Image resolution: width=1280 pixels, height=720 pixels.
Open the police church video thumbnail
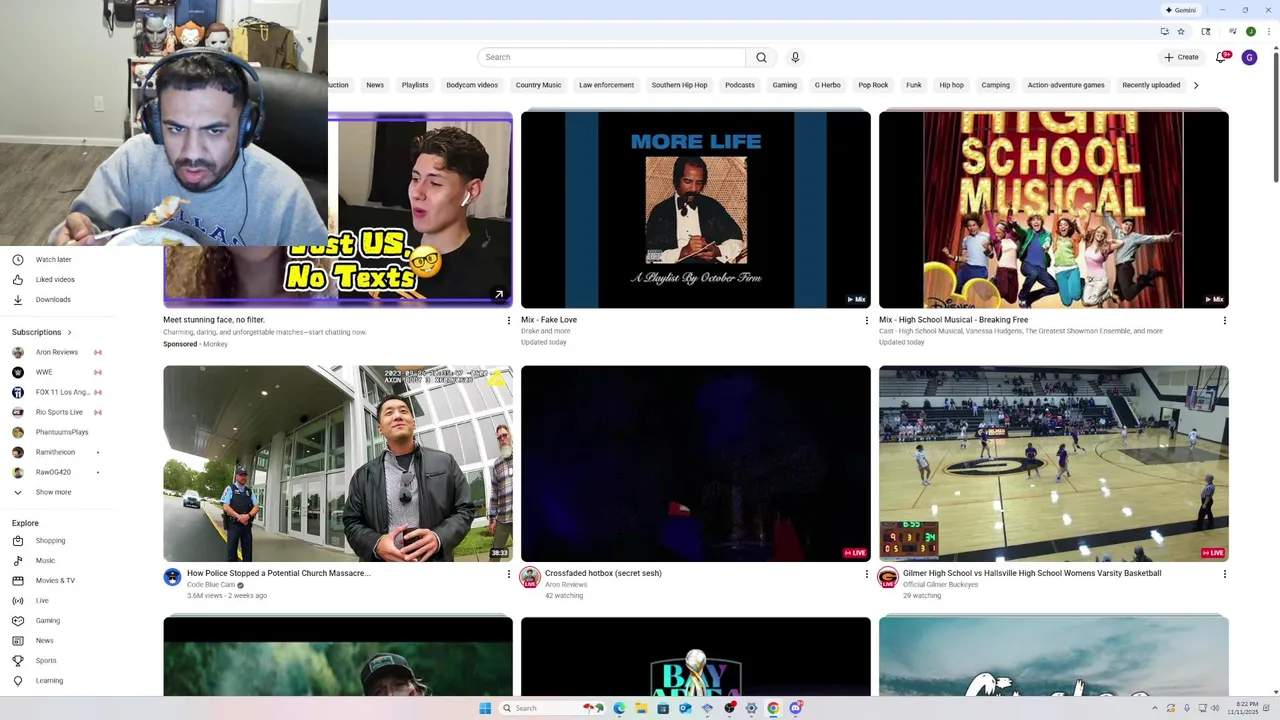pos(338,463)
